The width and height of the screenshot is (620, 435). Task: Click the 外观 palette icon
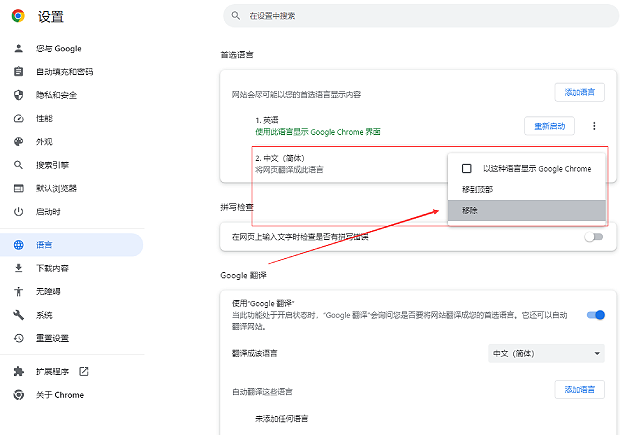click(18, 142)
